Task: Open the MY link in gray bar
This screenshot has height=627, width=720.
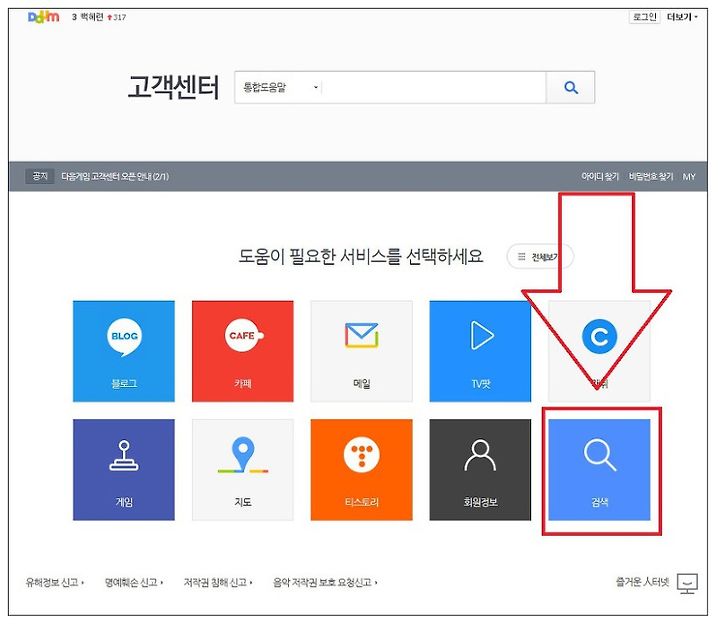Action: [689, 176]
